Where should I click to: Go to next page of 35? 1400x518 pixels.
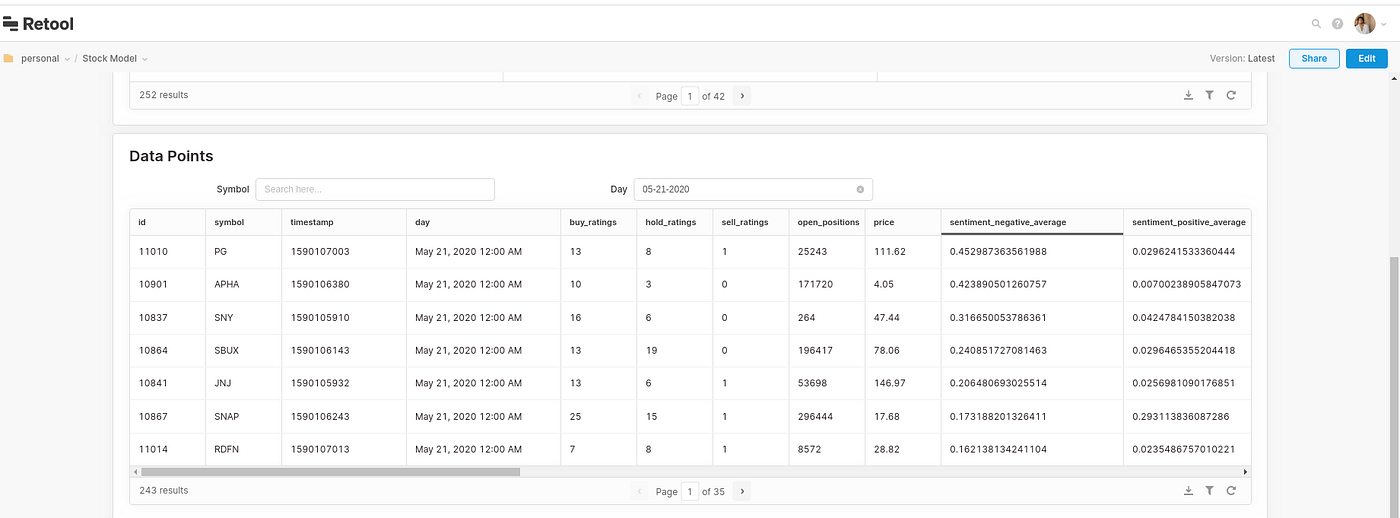pyautogui.click(x=742, y=491)
